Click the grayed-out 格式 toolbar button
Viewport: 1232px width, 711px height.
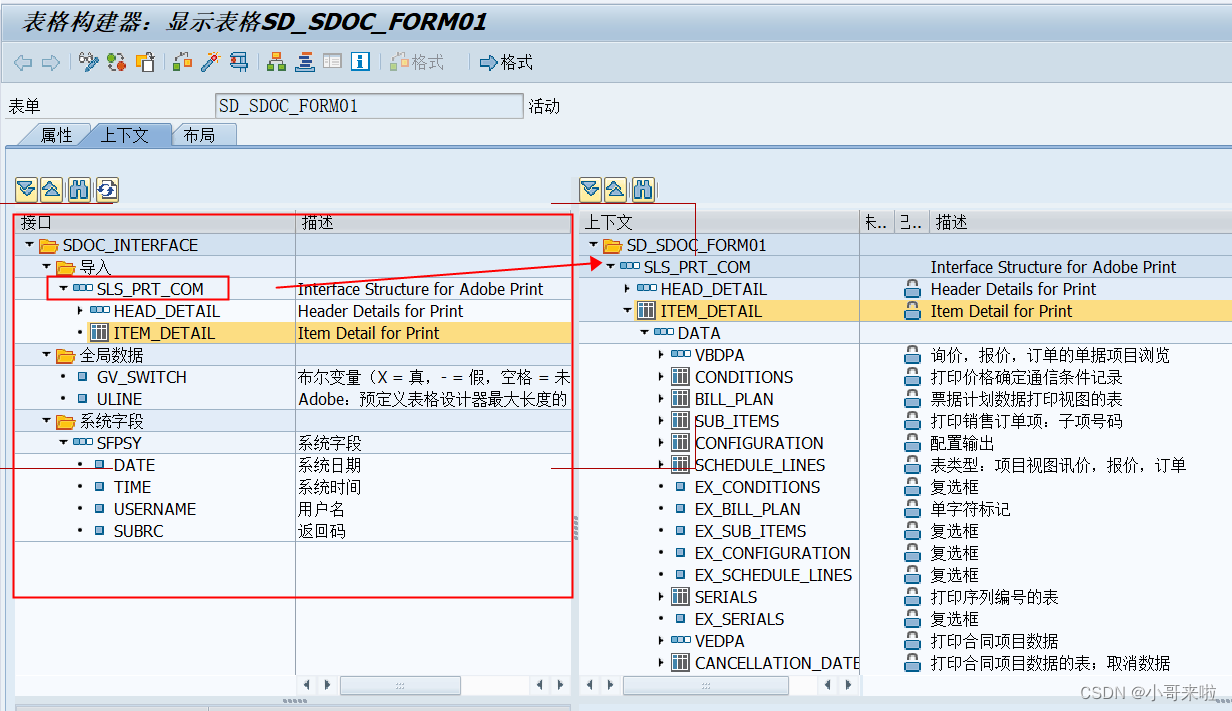(x=417, y=62)
